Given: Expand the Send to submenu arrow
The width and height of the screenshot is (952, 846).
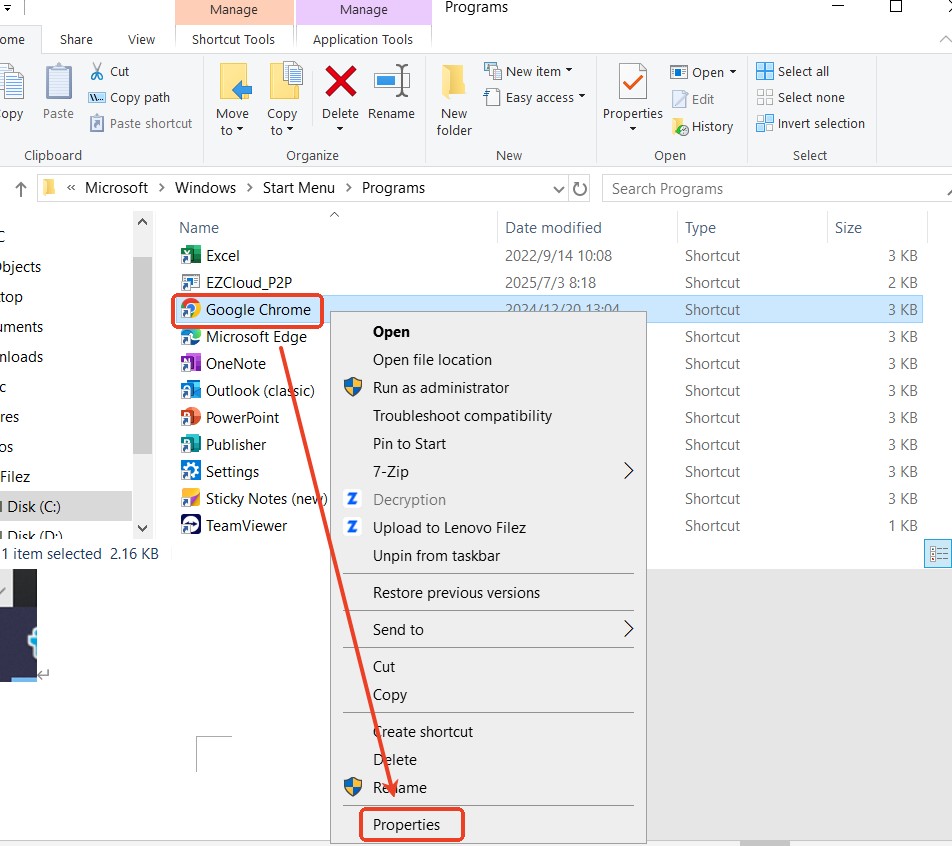Looking at the screenshot, I should pos(628,629).
